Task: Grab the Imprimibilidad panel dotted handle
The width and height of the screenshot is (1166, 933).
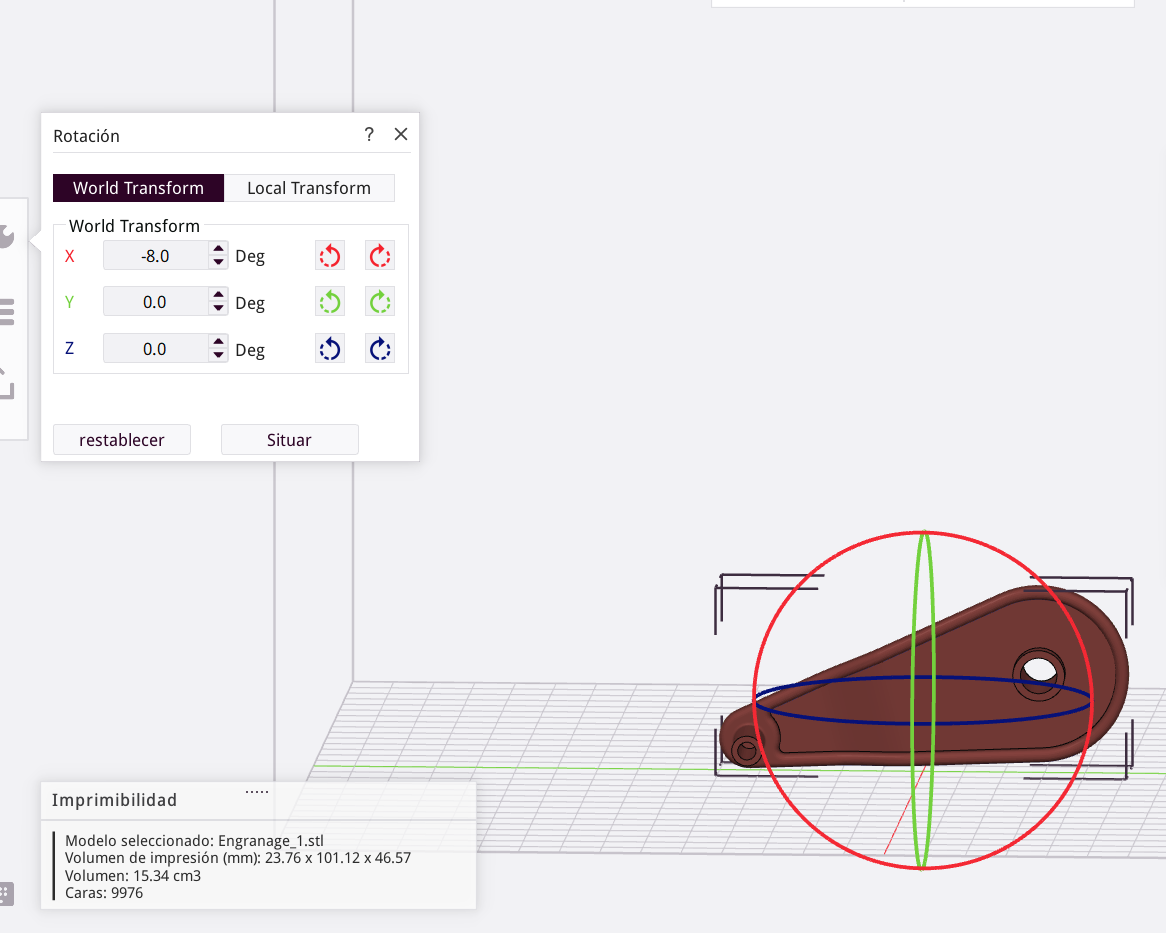Action: 257,791
